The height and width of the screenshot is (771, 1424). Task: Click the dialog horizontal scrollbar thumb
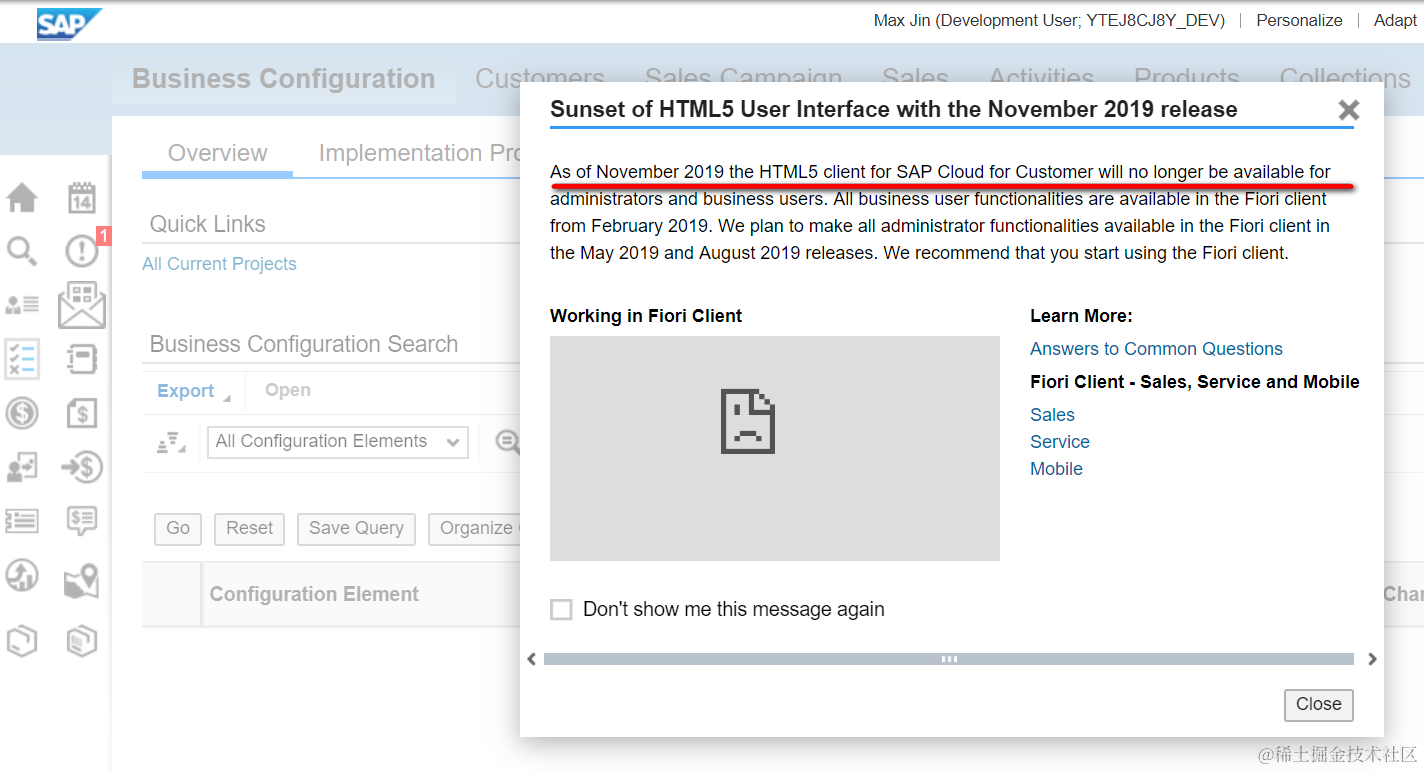click(949, 659)
